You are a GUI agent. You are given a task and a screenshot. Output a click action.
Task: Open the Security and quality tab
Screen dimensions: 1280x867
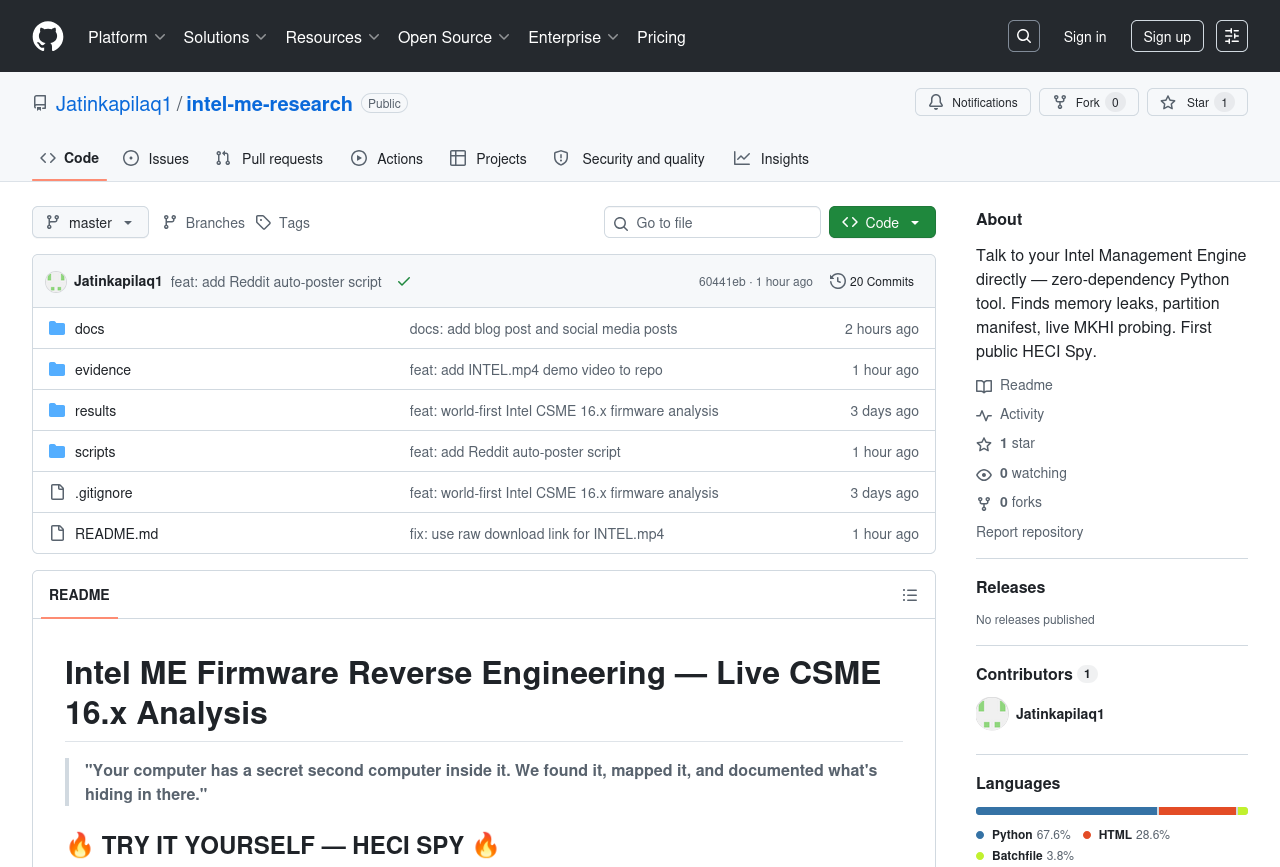tap(629, 158)
